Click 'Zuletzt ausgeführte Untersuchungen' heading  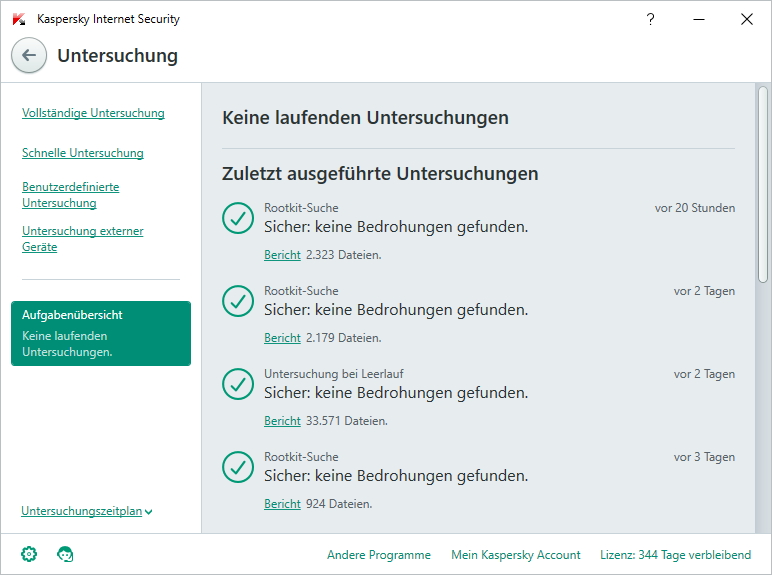(x=380, y=174)
